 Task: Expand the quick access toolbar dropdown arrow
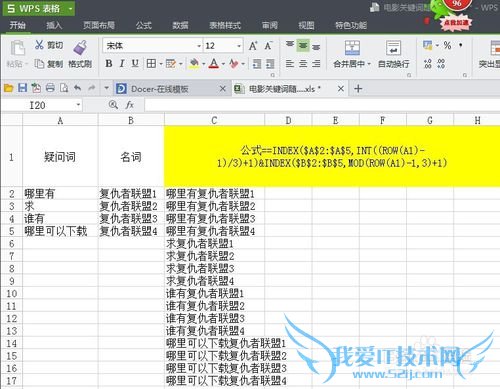[x=106, y=88]
